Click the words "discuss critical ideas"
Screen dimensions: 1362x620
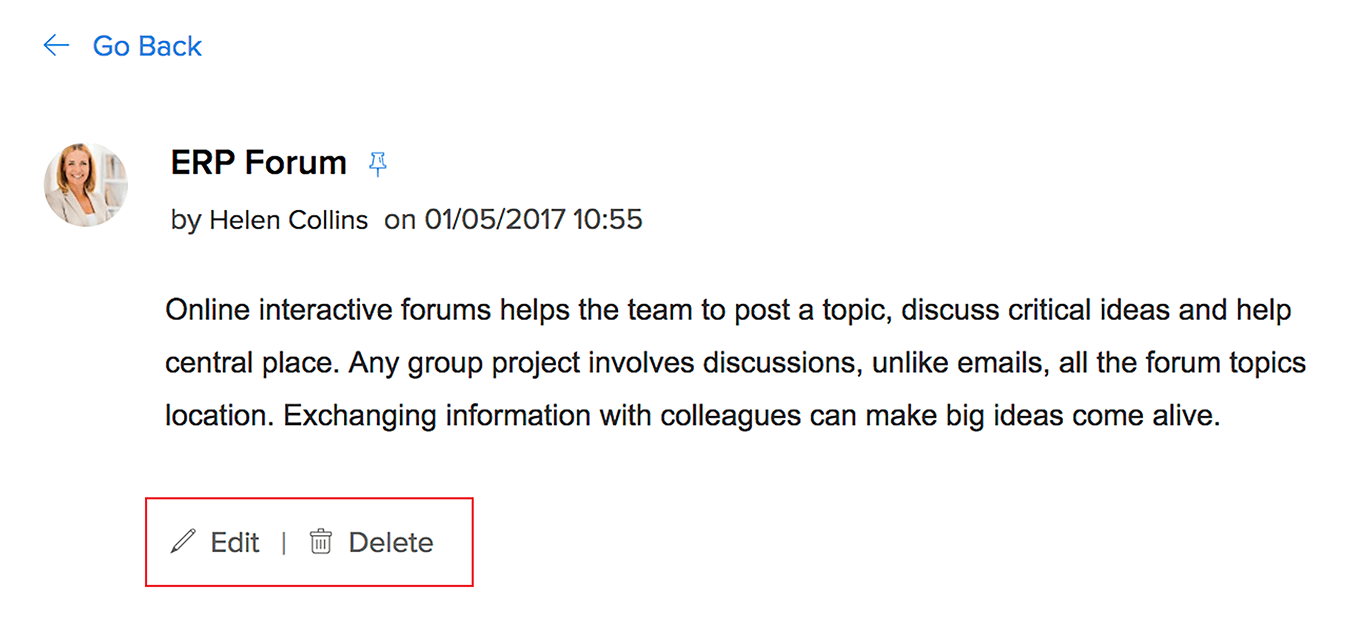pyautogui.click(x=1035, y=310)
